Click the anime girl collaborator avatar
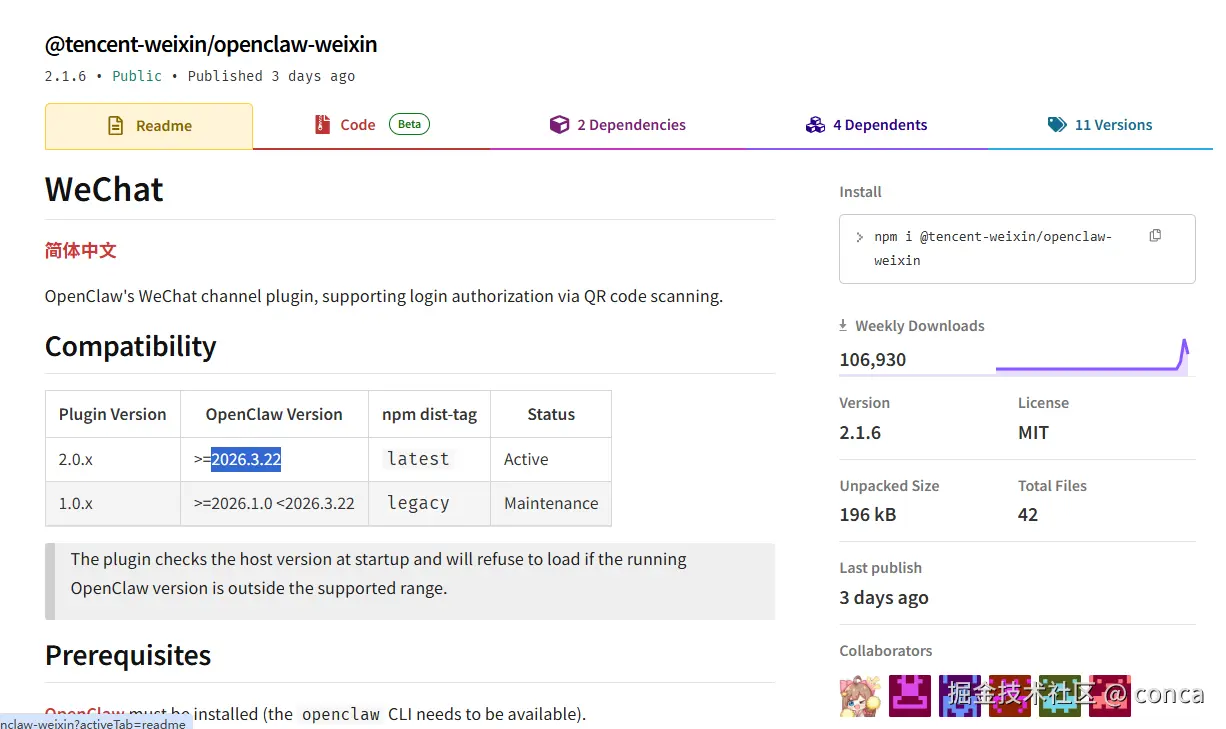 (860, 695)
